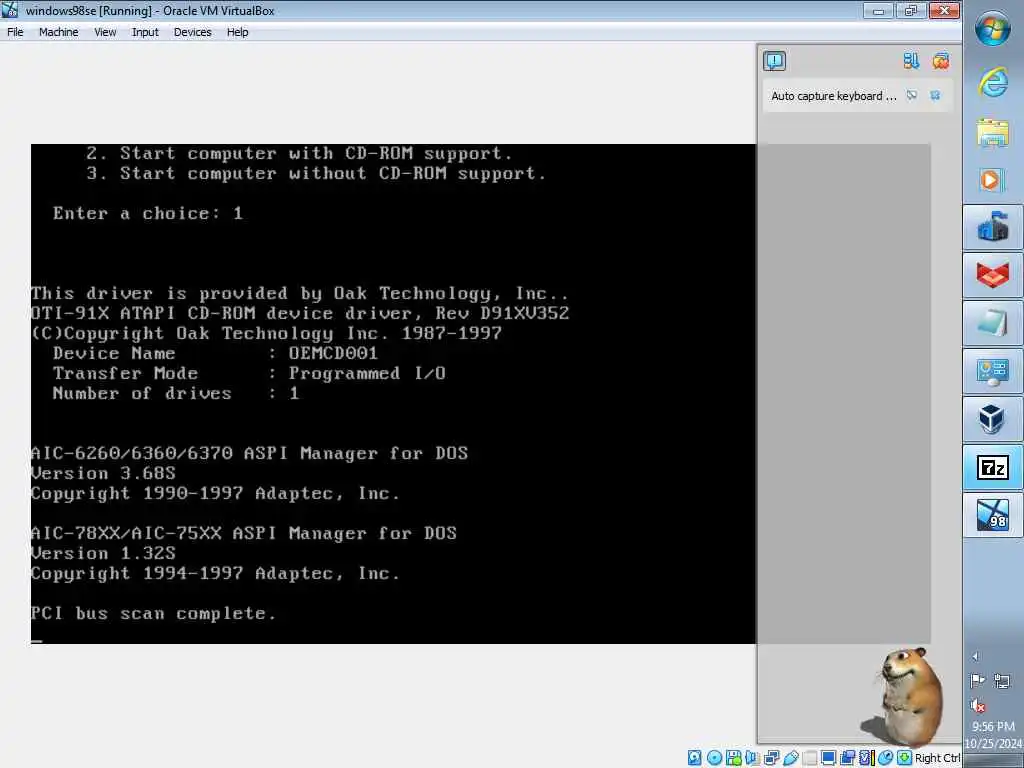Toggle the notification center speech-bubble icon
The width and height of the screenshot is (1024, 768).
[775, 61]
